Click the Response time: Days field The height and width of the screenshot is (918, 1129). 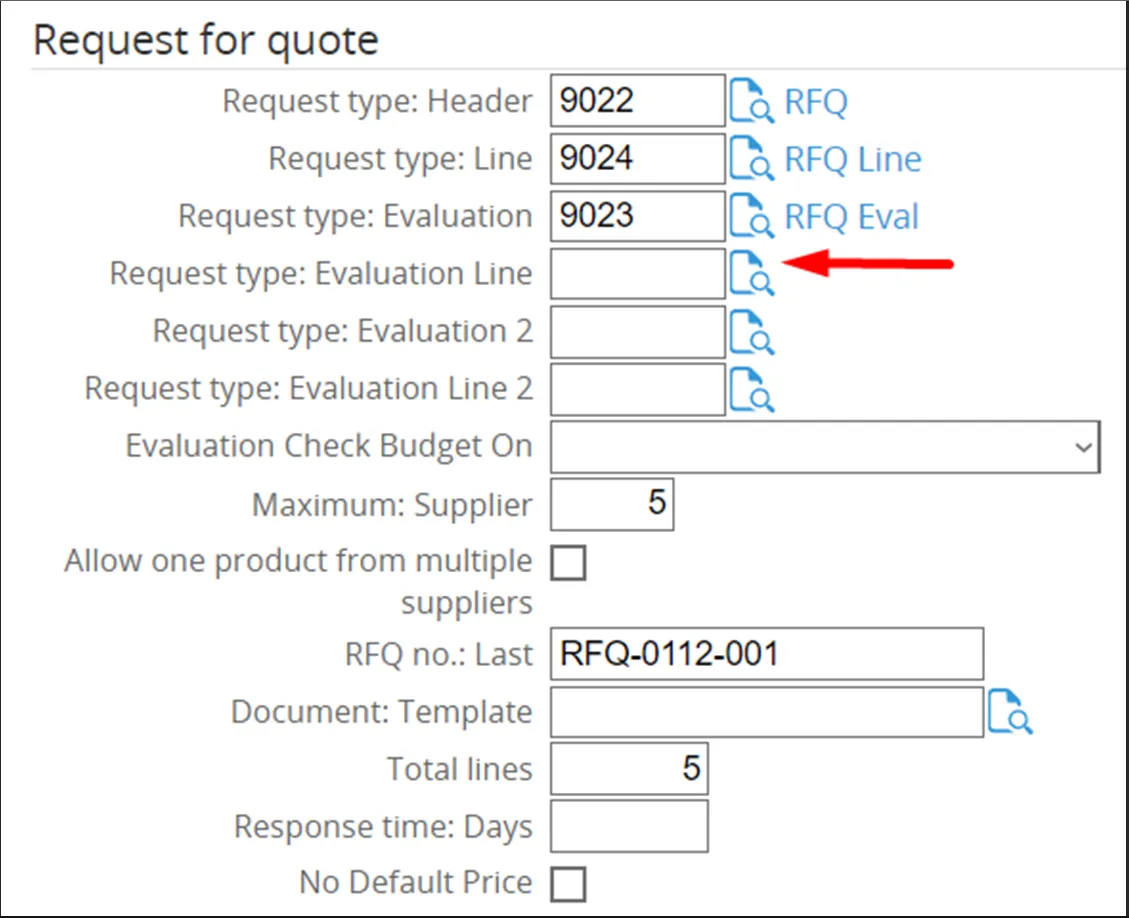tap(629, 827)
